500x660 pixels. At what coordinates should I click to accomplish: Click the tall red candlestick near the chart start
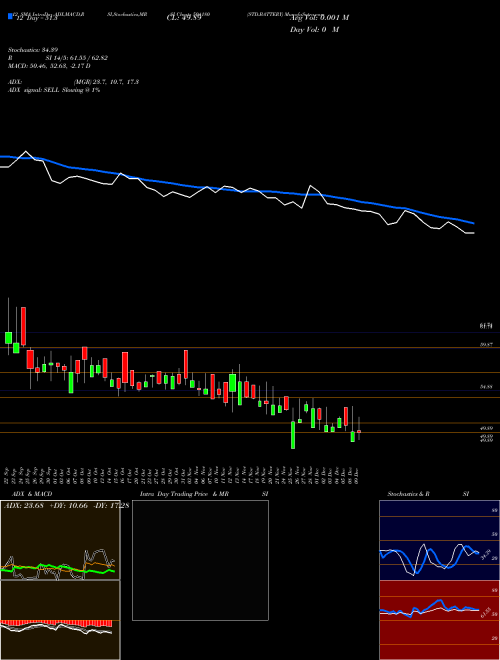[24, 326]
